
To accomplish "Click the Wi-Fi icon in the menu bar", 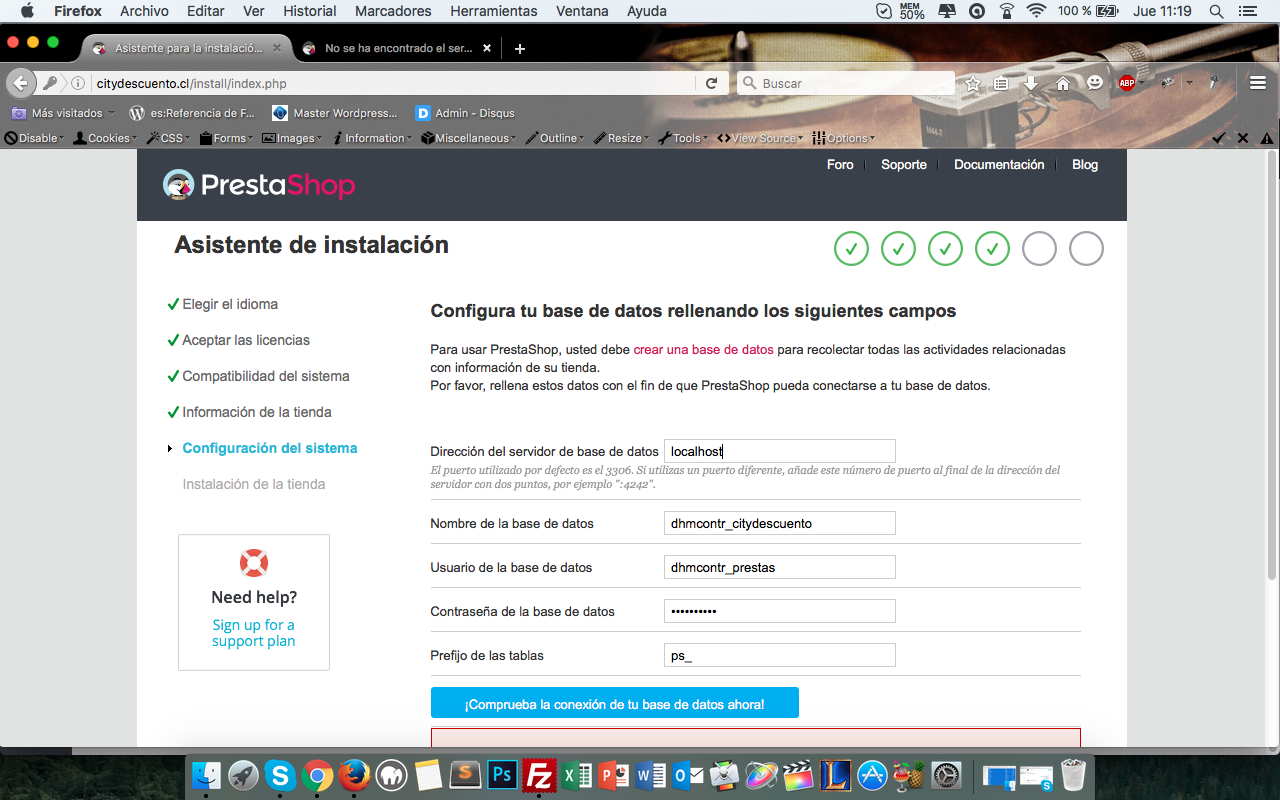I will 1036,11.
